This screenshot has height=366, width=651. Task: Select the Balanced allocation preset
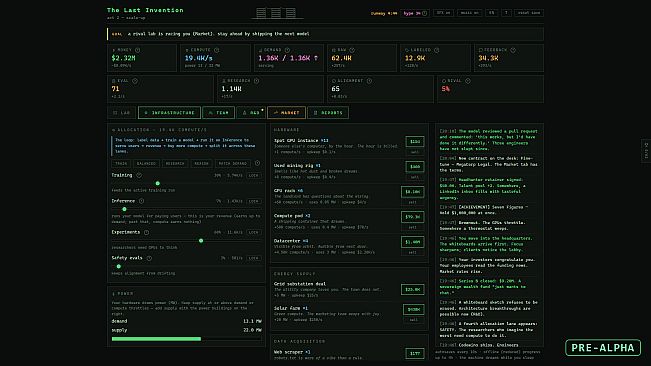pos(146,163)
